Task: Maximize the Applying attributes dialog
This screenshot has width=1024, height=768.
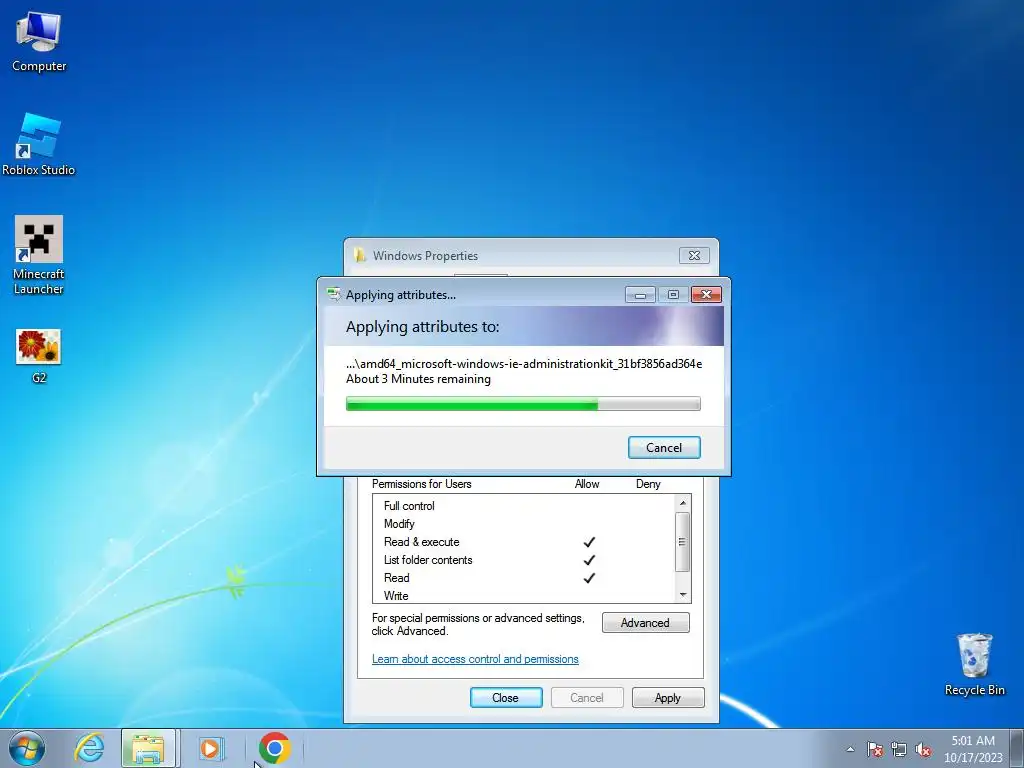Action: pyautogui.click(x=673, y=295)
